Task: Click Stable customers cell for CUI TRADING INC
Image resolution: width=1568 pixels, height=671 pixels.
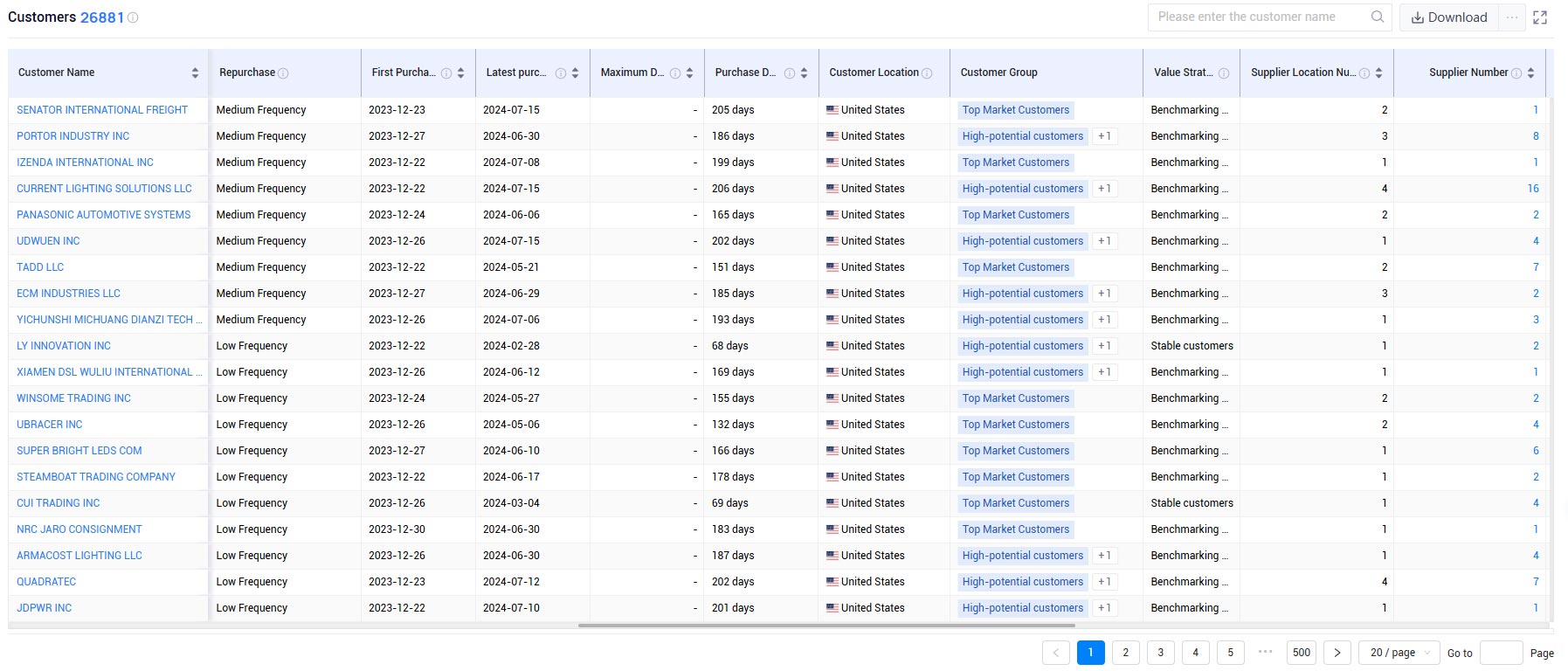Action: click(x=1192, y=503)
